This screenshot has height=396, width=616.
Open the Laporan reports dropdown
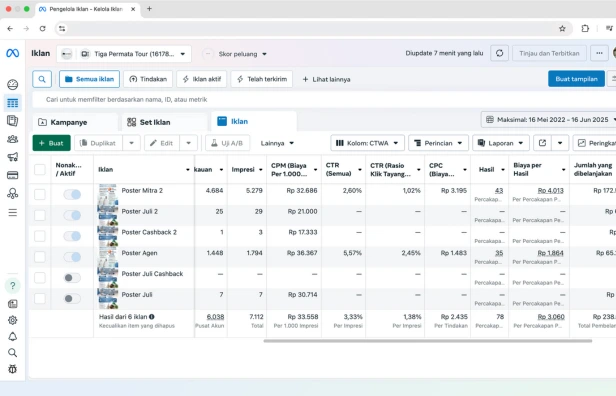click(501, 143)
